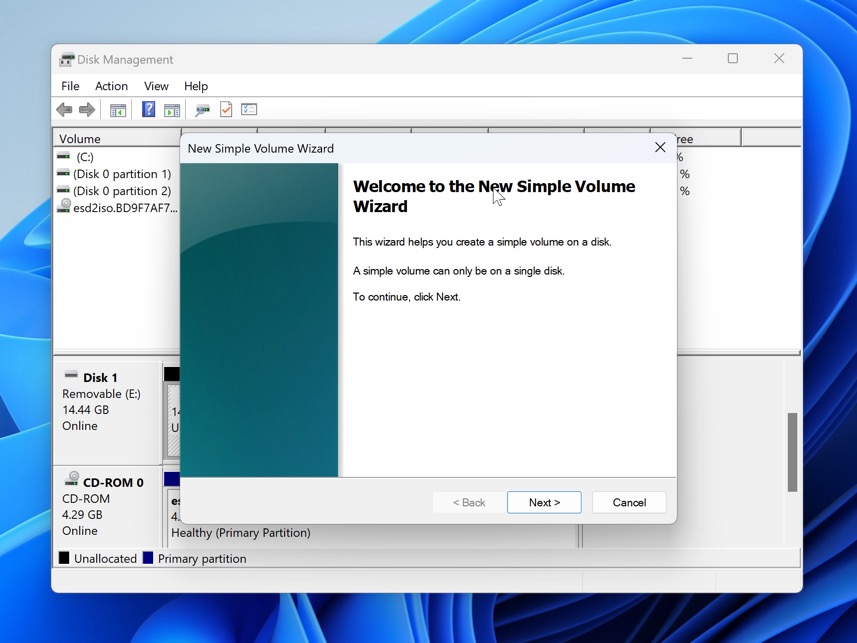Select '(Disk 0 partition 1)' volume row

click(122, 174)
